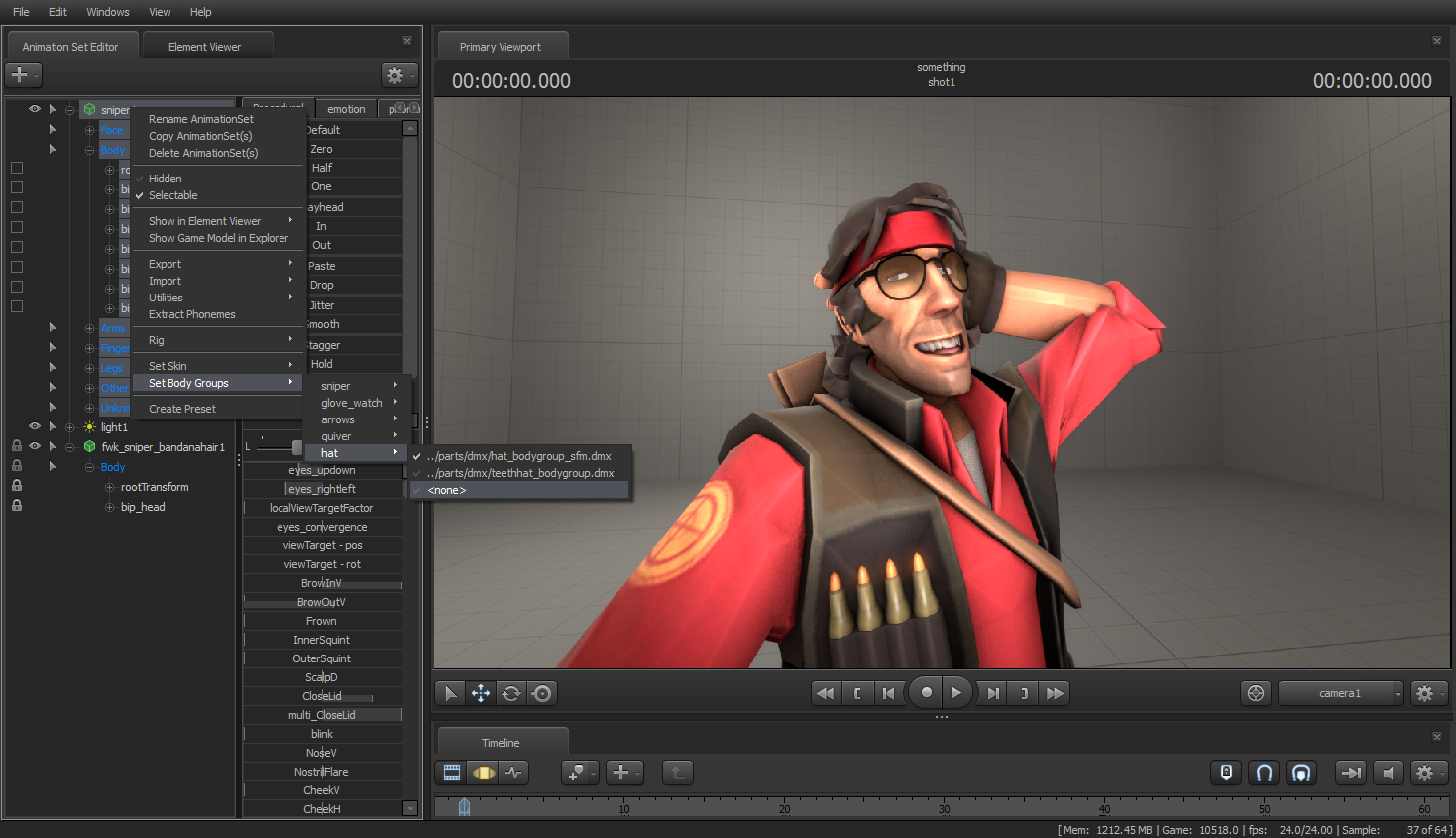Viewport: 1456px width, 838px height.
Task: Toggle the magnet snap icon in timeline
Action: pyautogui.click(x=1264, y=773)
